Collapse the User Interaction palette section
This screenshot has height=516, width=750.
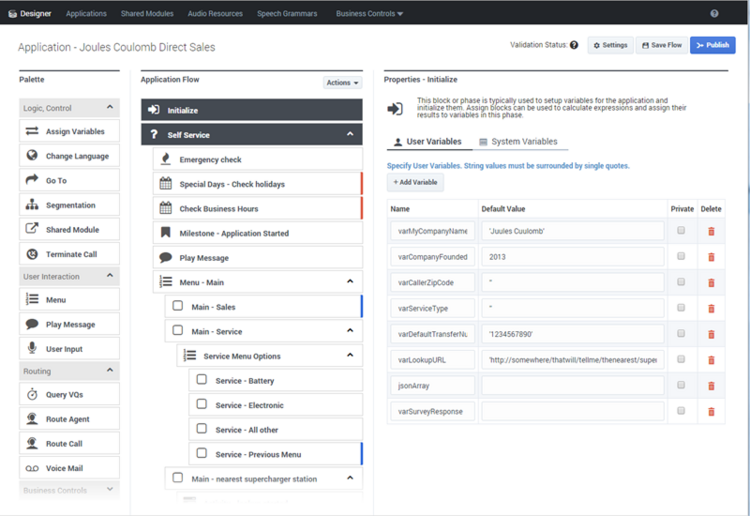(x=110, y=275)
